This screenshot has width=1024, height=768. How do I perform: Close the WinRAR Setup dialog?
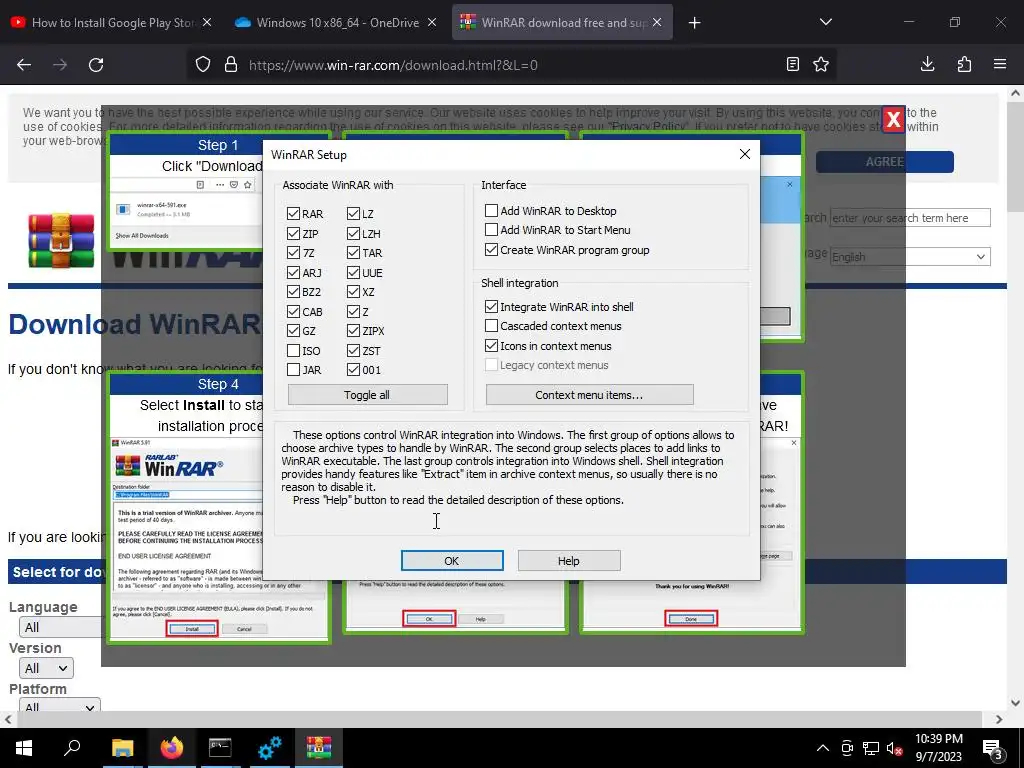coord(744,154)
